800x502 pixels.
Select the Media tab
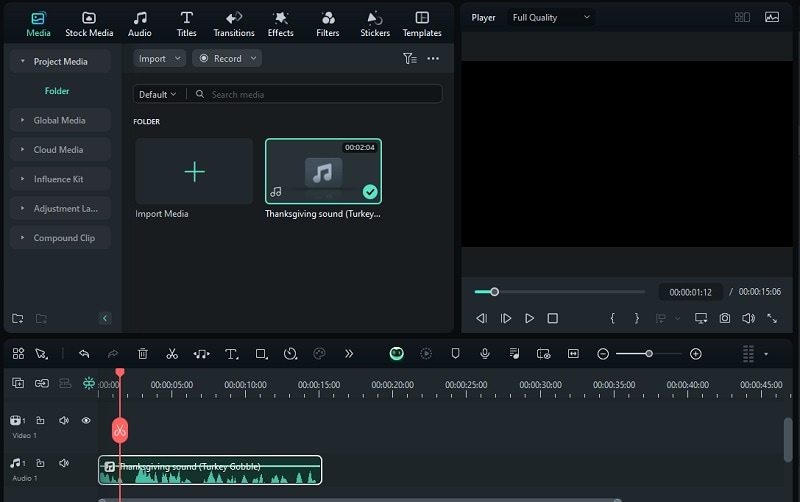[x=38, y=24]
